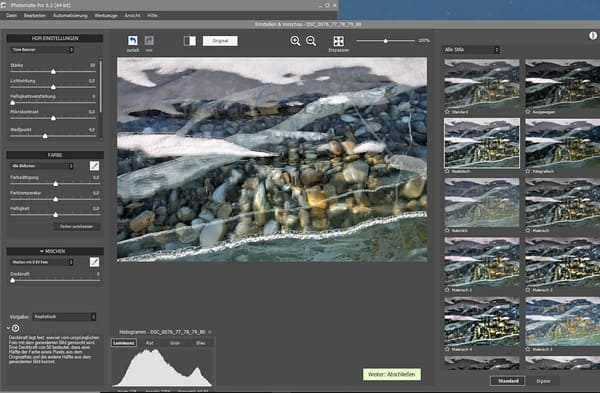
Task: Open the Werkzeuge menu
Action: pyautogui.click(x=106, y=16)
